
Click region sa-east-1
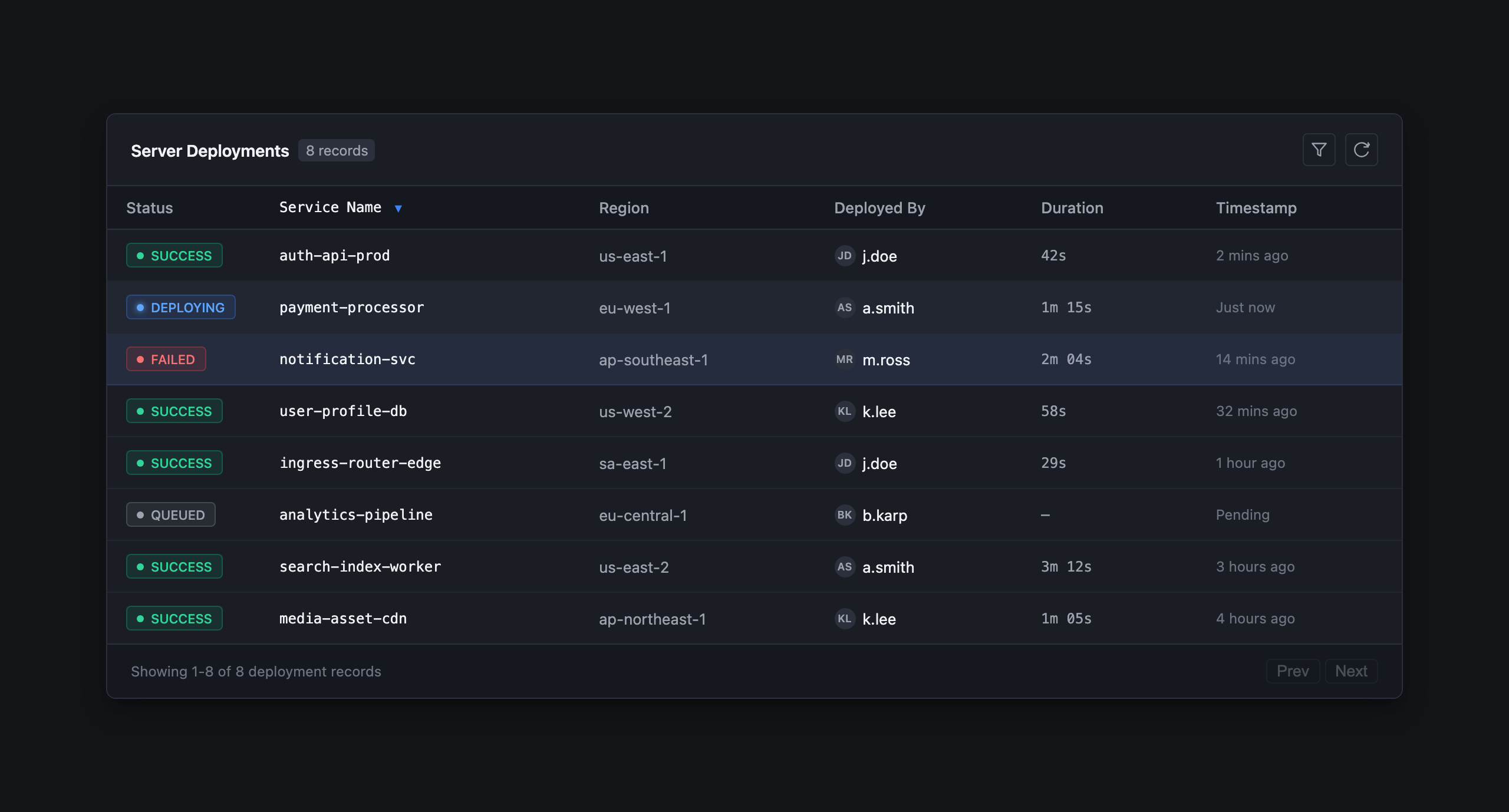633,464
